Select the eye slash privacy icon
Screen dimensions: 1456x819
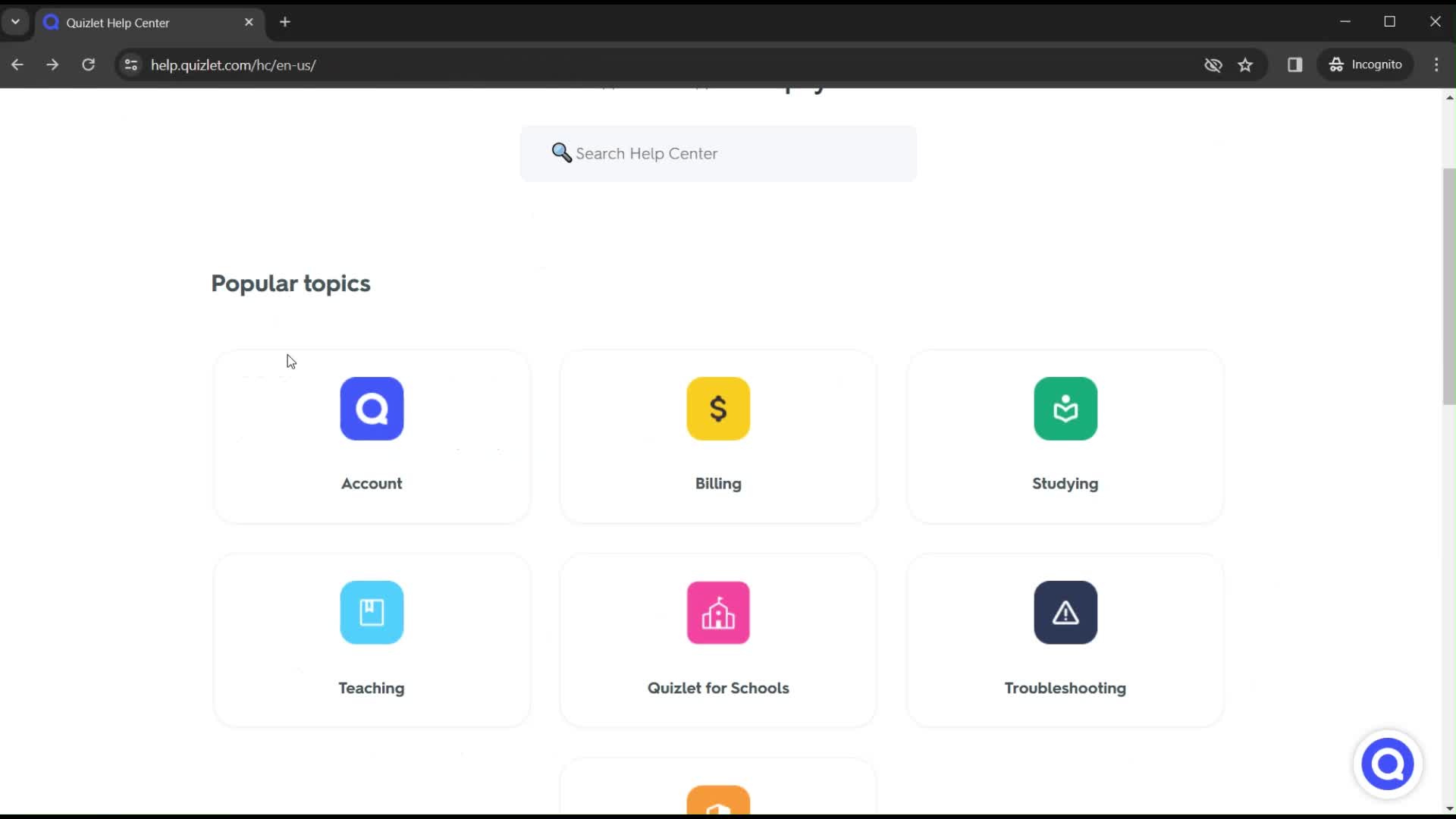(x=1213, y=64)
